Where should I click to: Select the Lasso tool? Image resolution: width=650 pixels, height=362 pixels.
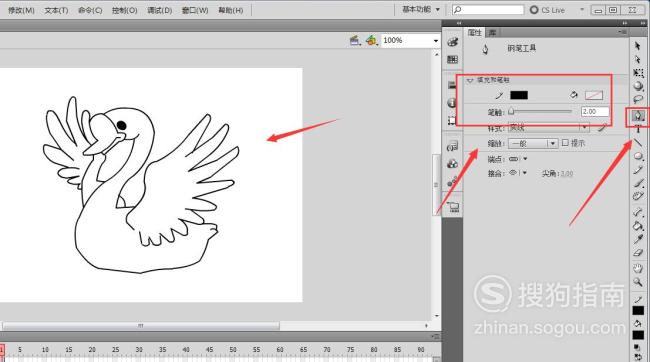pyautogui.click(x=638, y=100)
